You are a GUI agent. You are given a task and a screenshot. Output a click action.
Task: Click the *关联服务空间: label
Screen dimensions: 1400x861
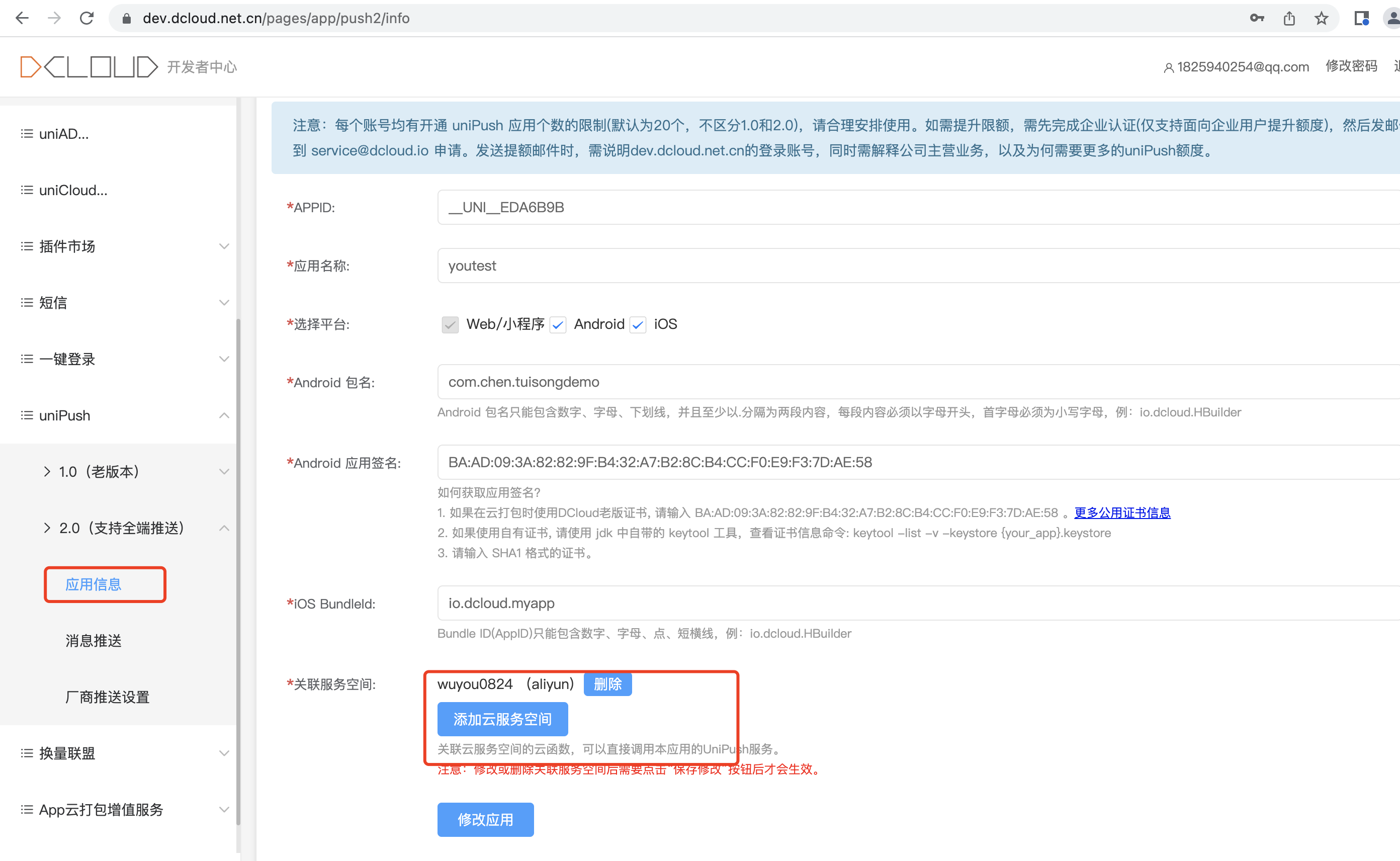[x=331, y=684]
